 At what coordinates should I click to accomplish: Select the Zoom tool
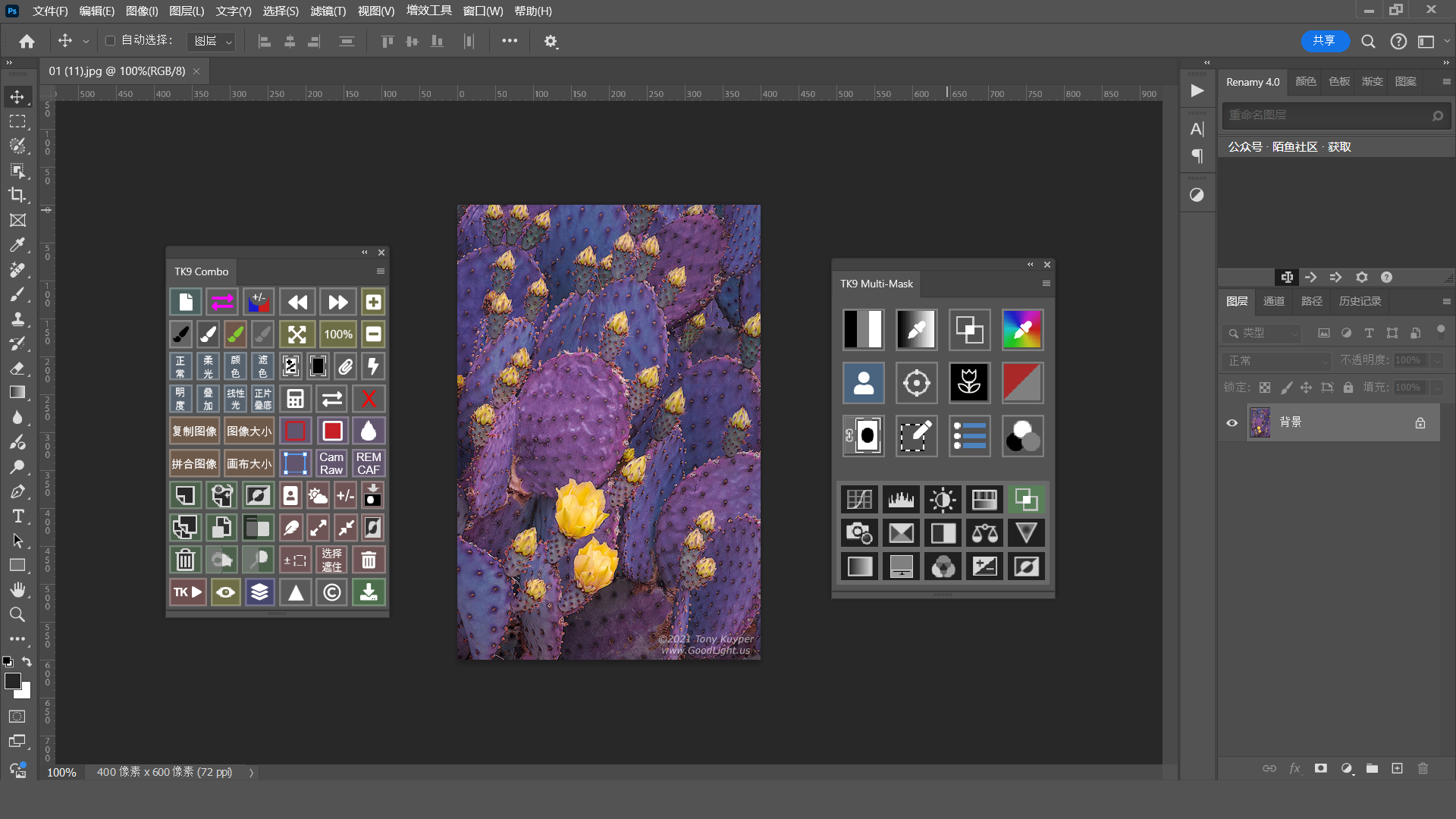tap(17, 614)
